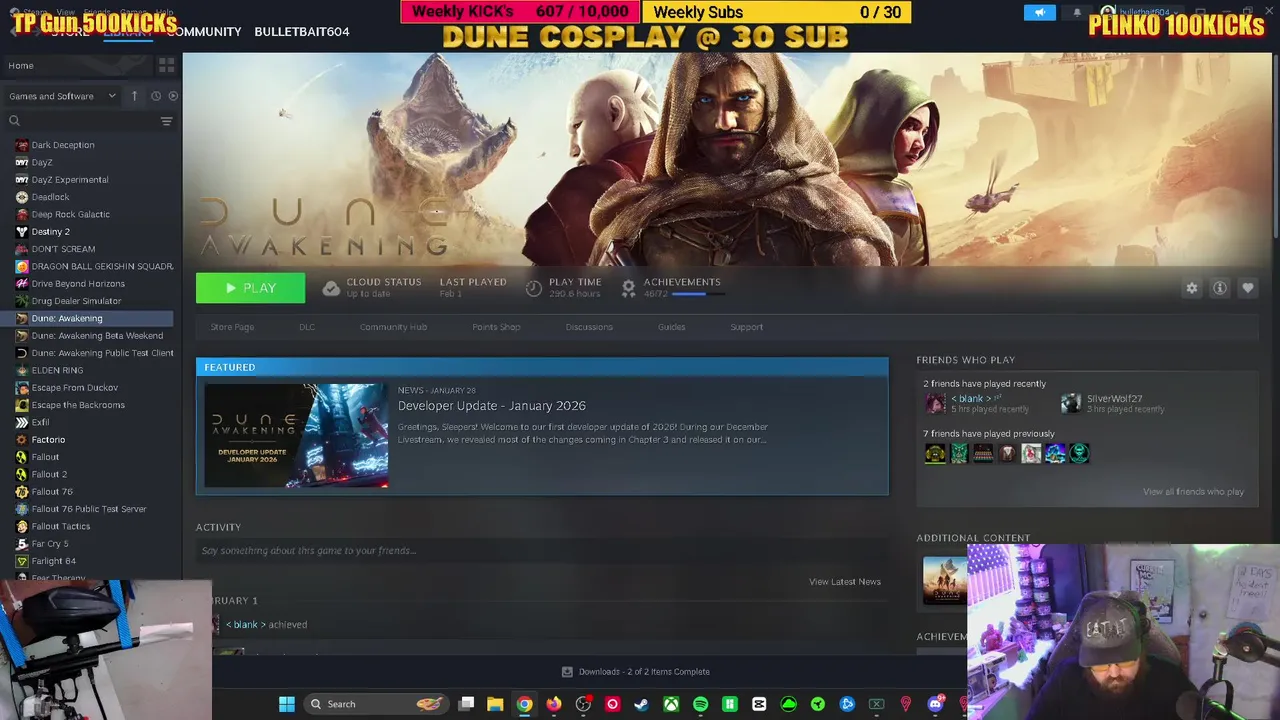Click the Drive Beyond Horizons game icon
Image resolution: width=1280 pixels, height=720 pixels.
pyautogui.click(x=22, y=284)
